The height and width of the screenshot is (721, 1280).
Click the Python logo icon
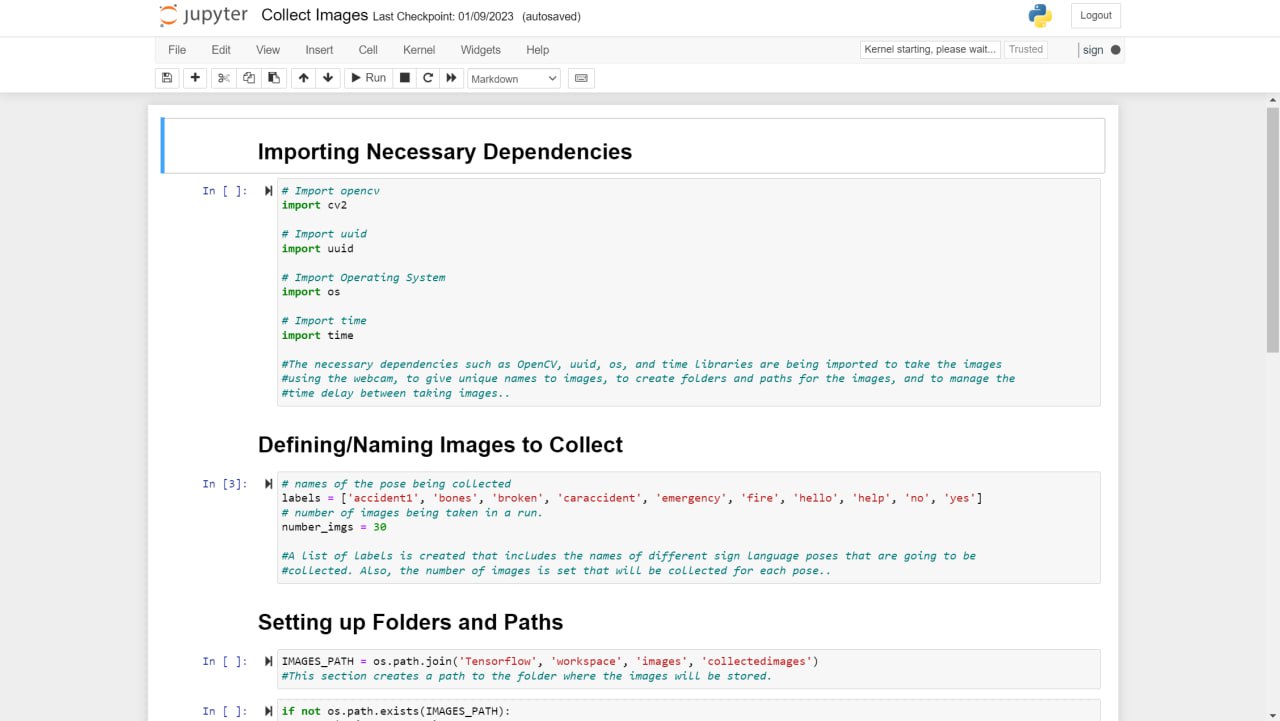click(1040, 16)
